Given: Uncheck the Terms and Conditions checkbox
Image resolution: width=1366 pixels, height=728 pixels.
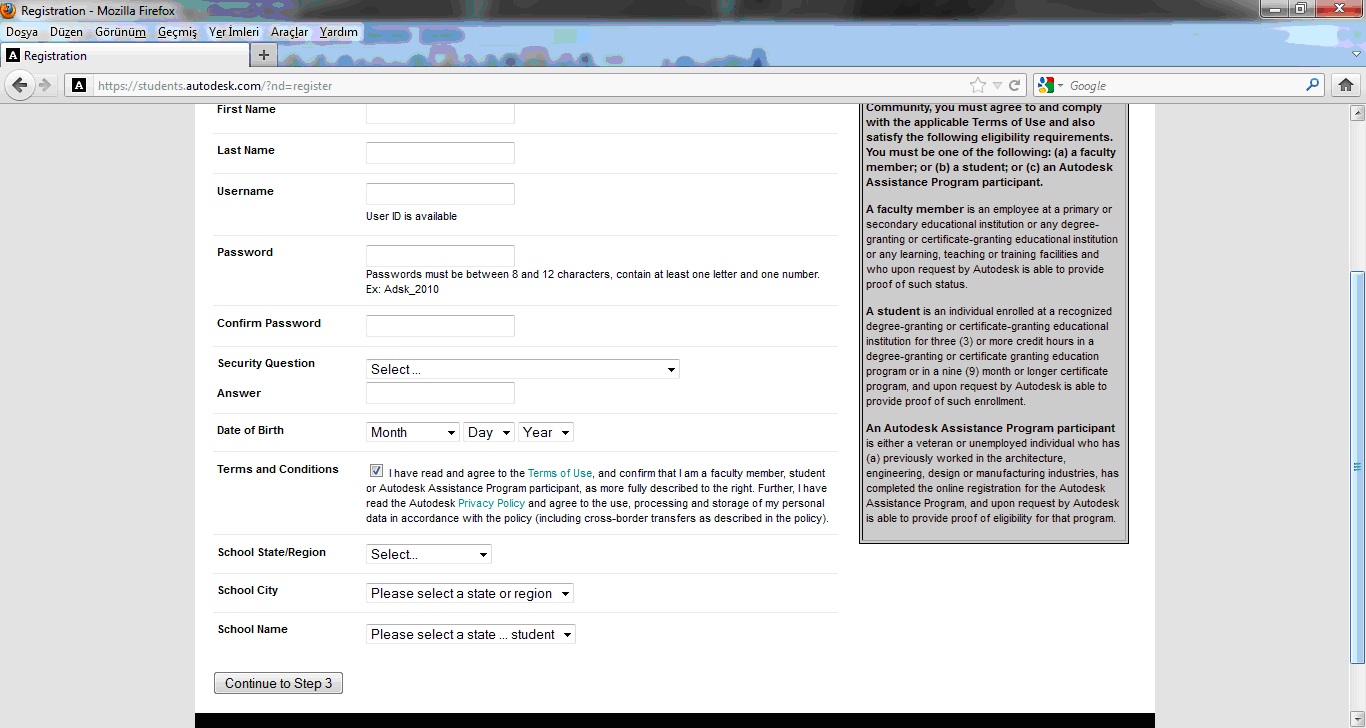Looking at the screenshot, I should pos(376,471).
